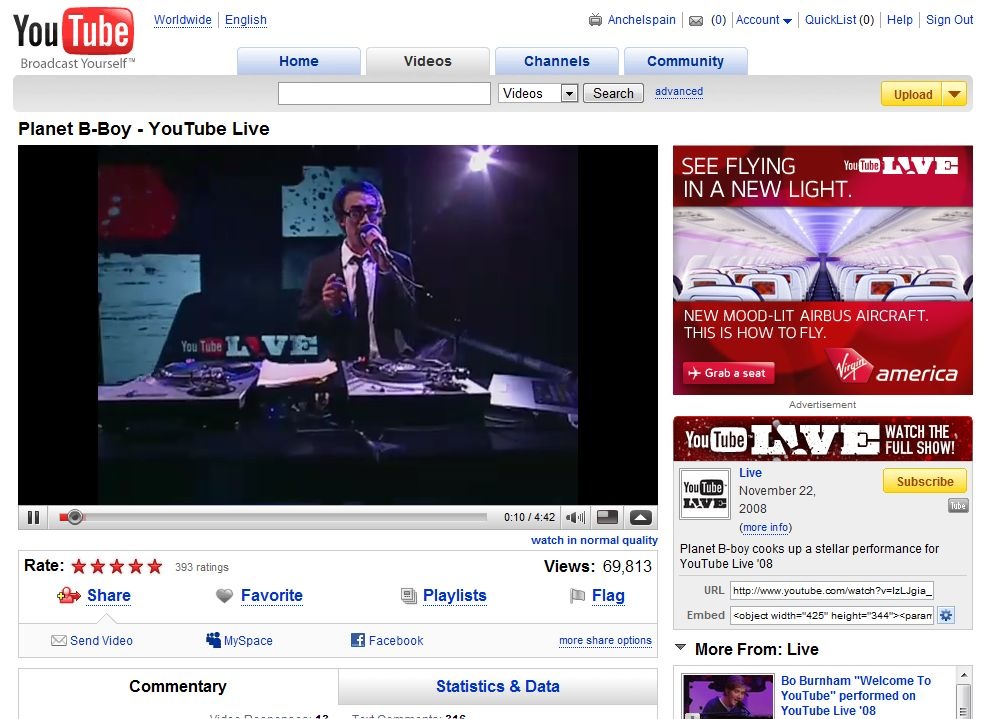Open the Community tab

click(x=685, y=61)
